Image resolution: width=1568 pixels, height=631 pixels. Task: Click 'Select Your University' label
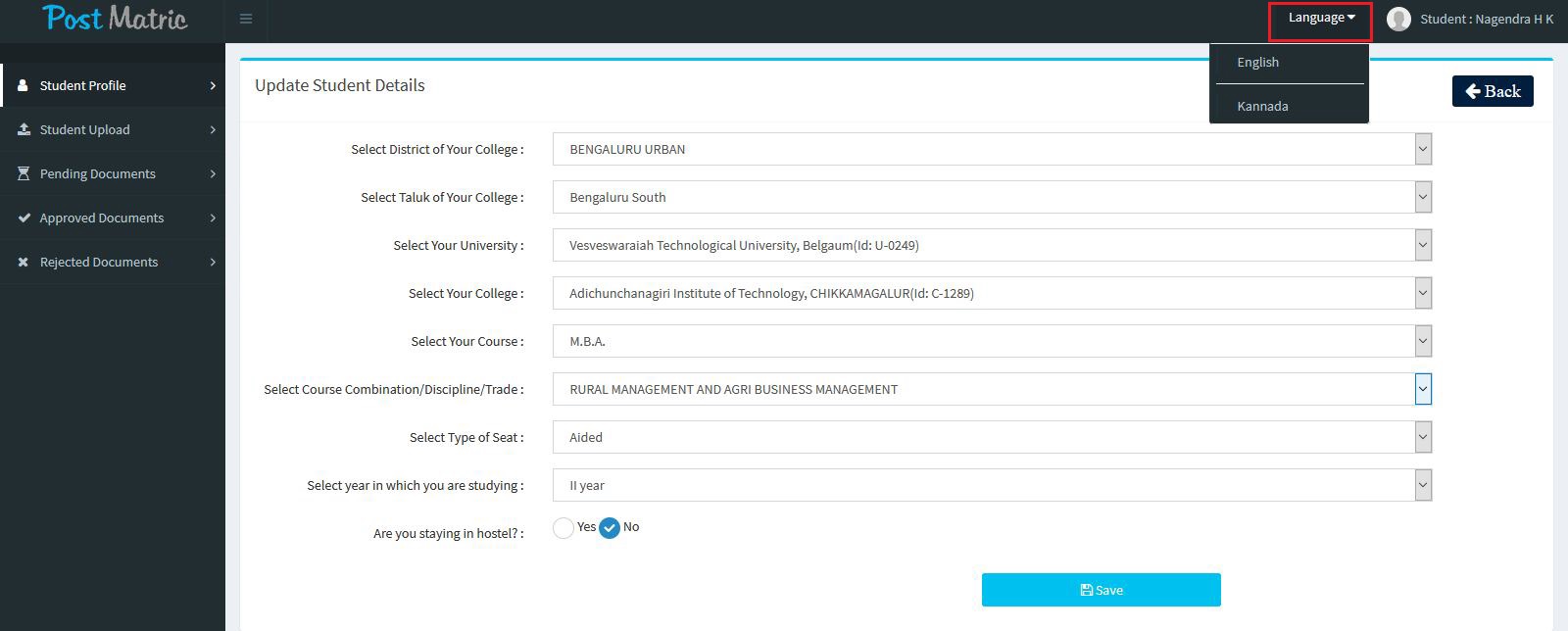(x=459, y=245)
